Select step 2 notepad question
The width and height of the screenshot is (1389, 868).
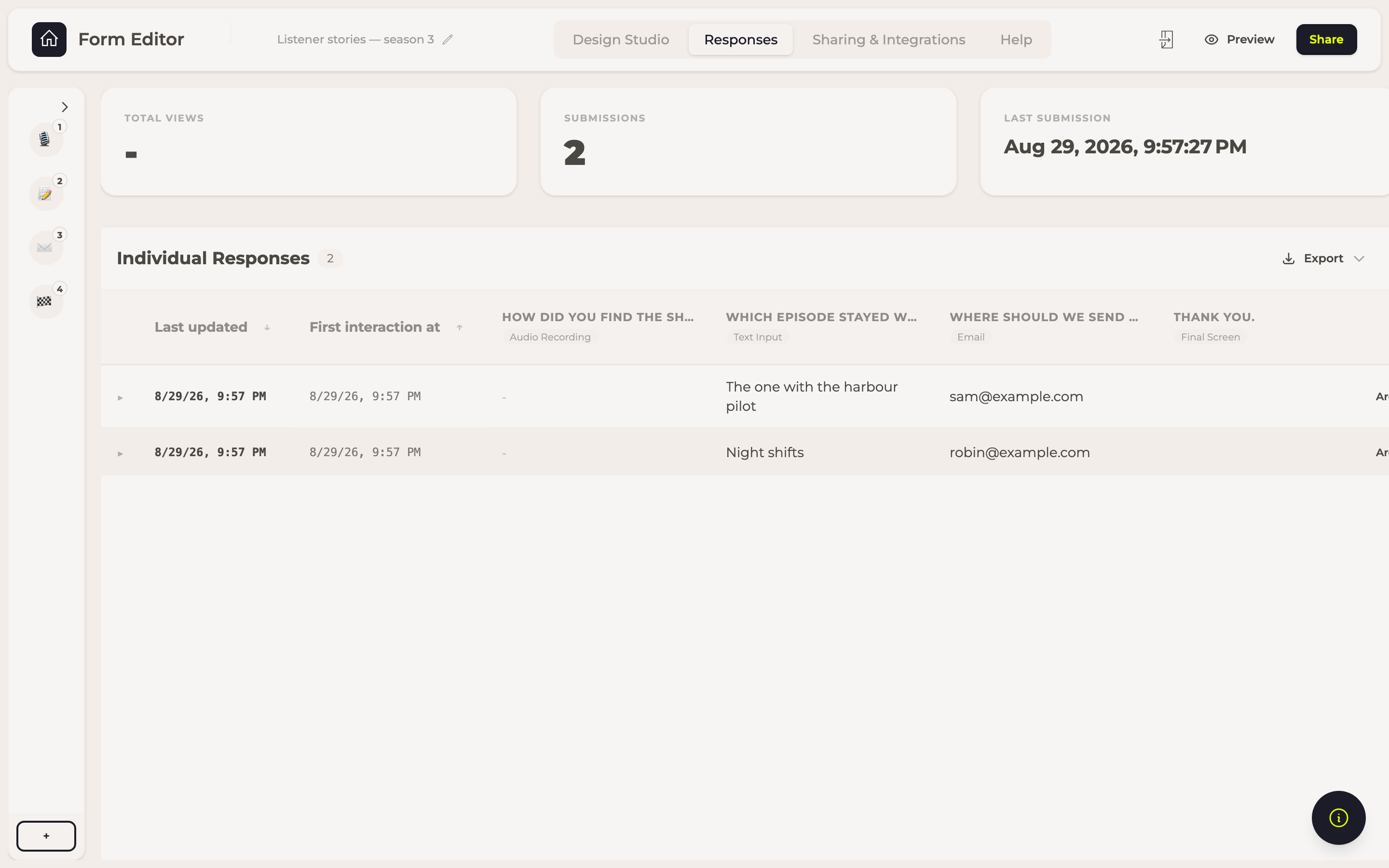click(x=45, y=193)
